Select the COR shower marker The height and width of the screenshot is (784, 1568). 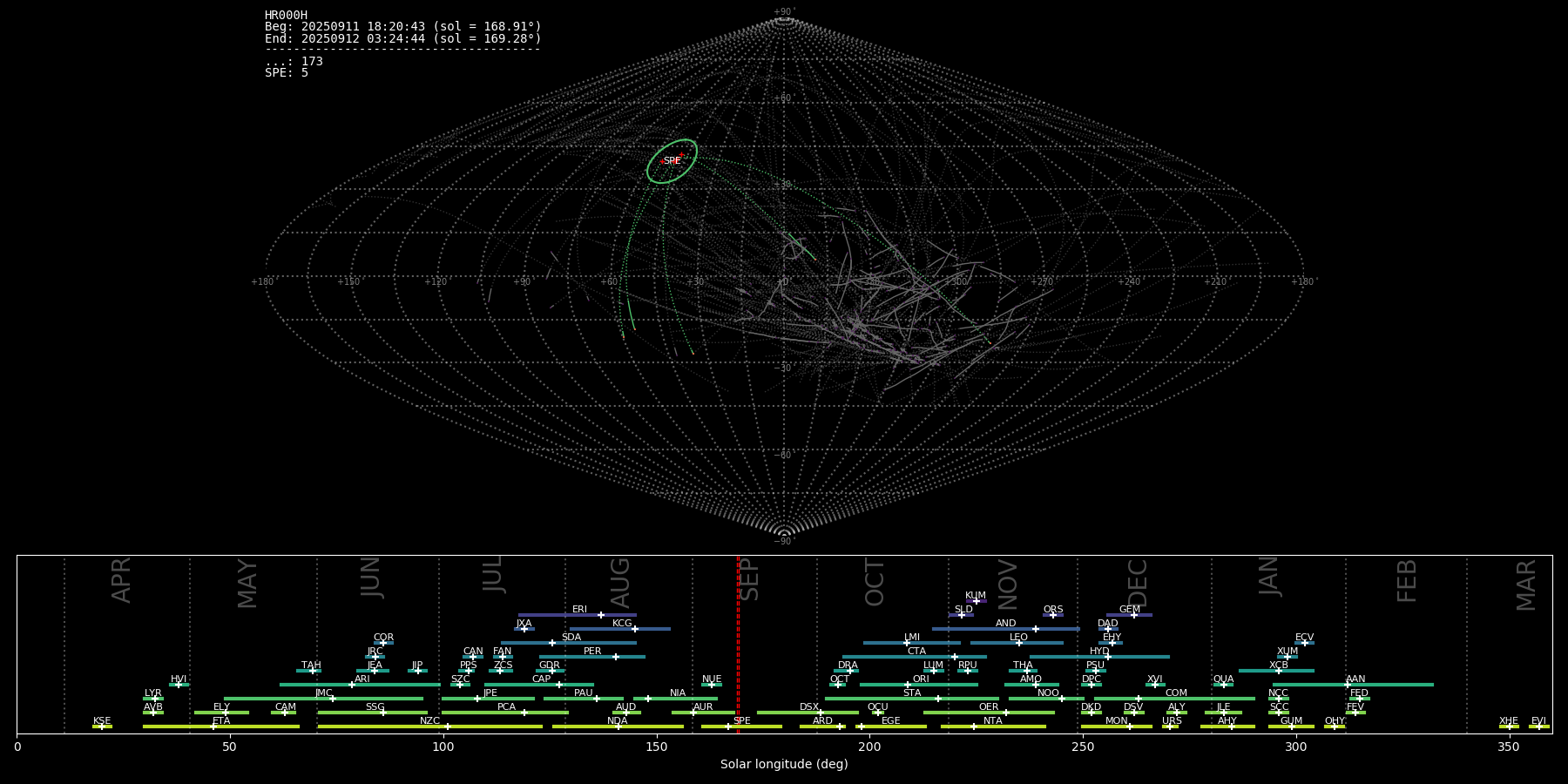tap(383, 643)
